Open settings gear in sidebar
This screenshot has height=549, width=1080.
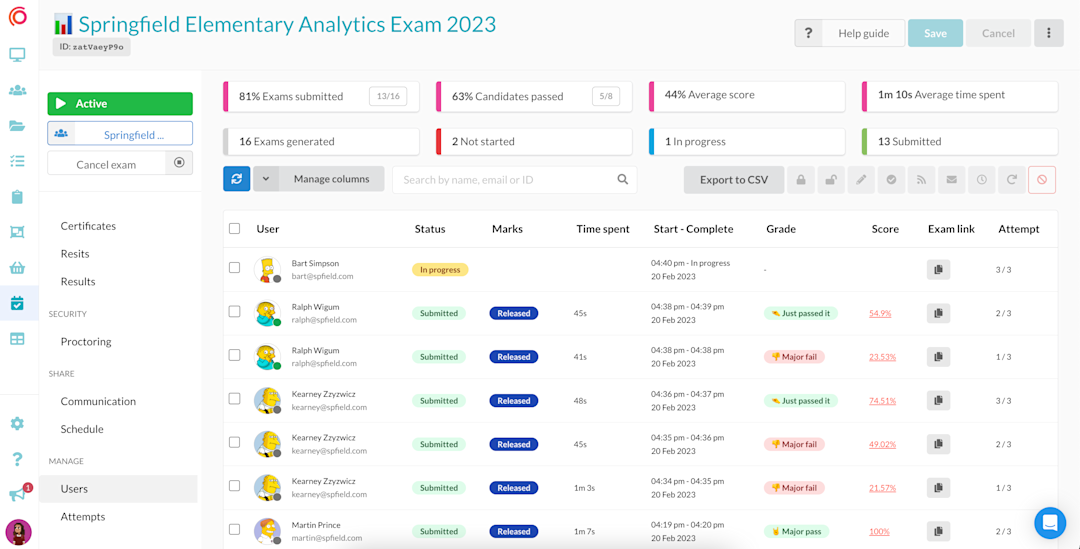[x=17, y=423]
